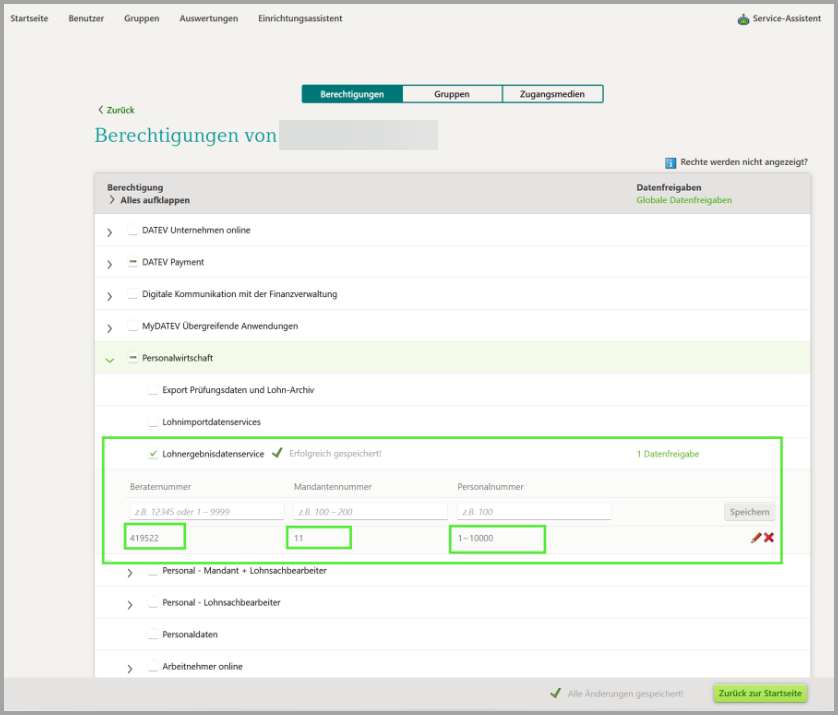Enable the Lohnimportdatenservices checkbox
This screenshot has height=715, width=838.
(x=153, y=422)
